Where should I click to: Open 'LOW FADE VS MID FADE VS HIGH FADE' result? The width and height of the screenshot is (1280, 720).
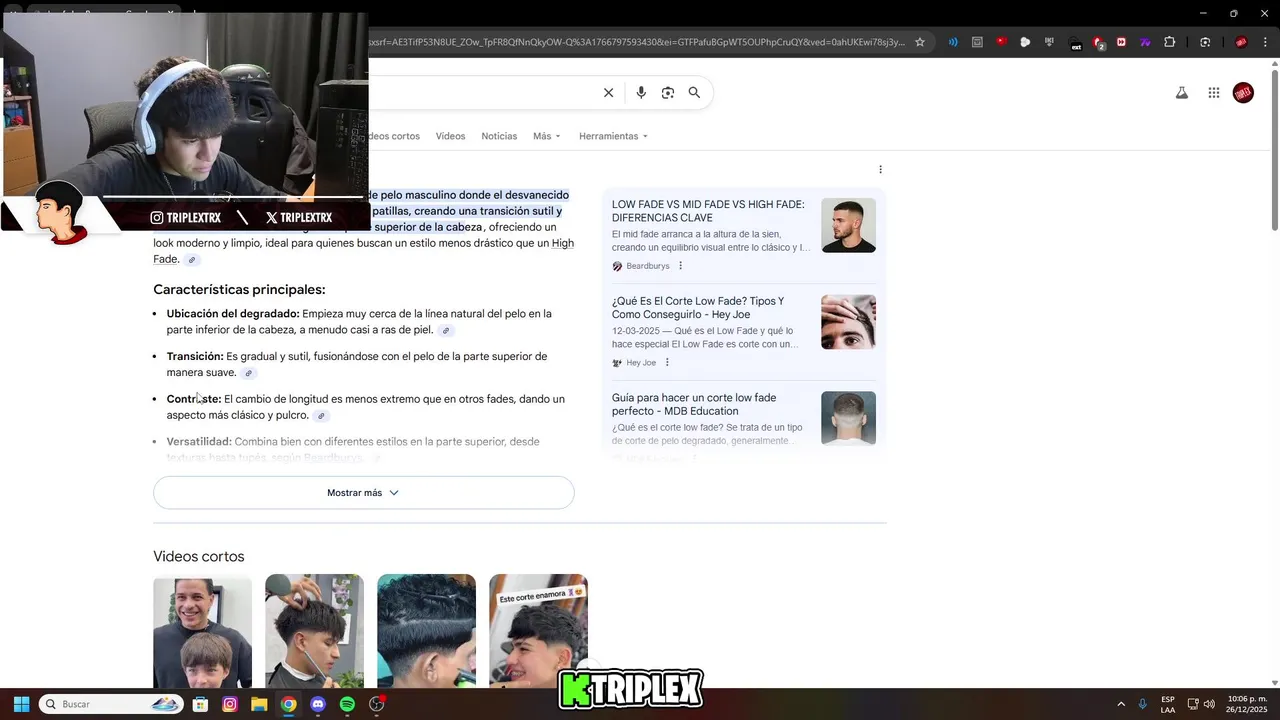point(708,211)
